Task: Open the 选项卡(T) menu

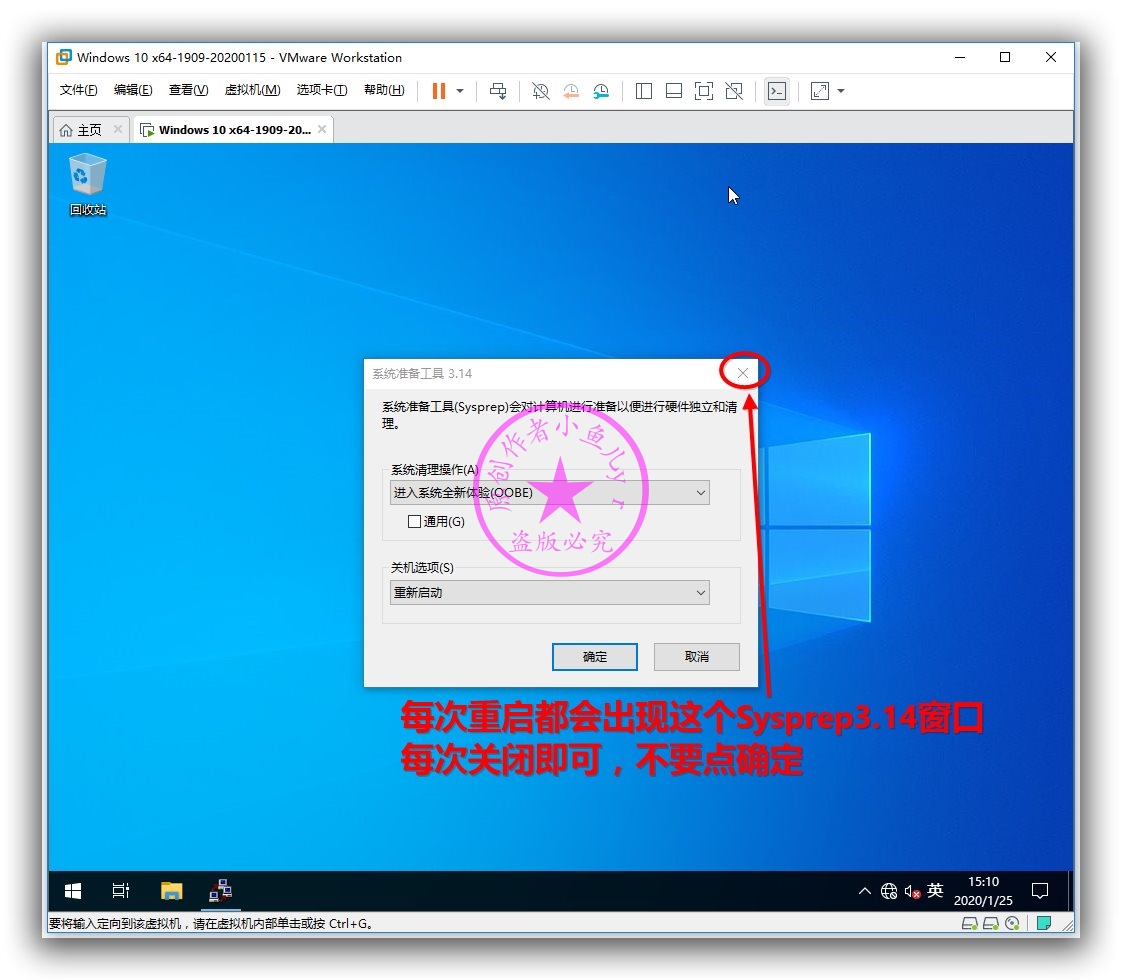Action: (322, 90)
